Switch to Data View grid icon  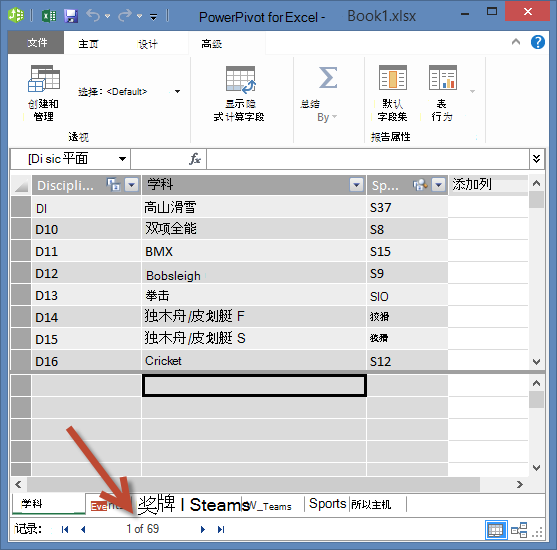pyautogui.click(x=496, y=530)
